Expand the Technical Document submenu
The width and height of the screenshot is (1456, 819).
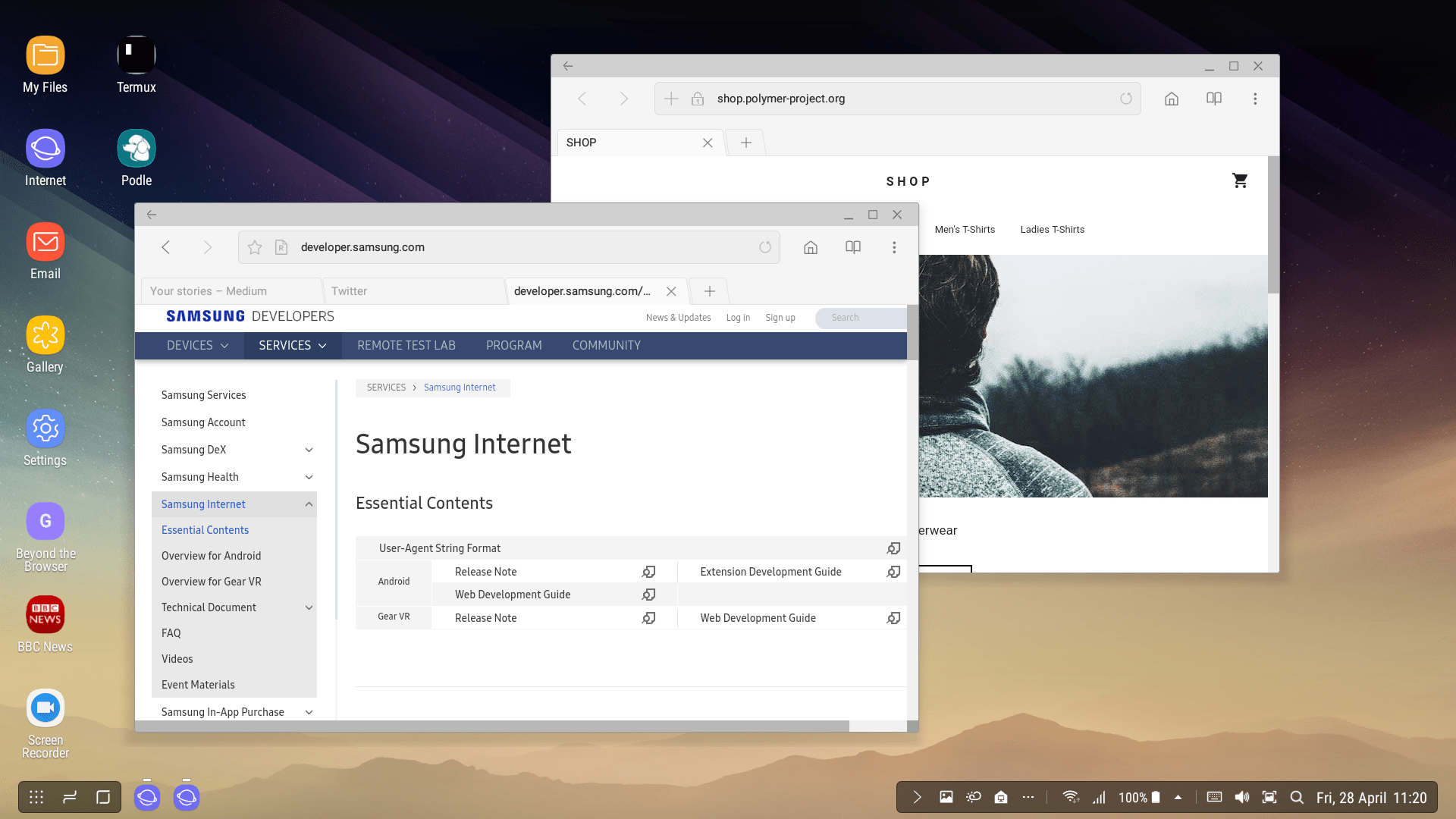pos(309,607)
